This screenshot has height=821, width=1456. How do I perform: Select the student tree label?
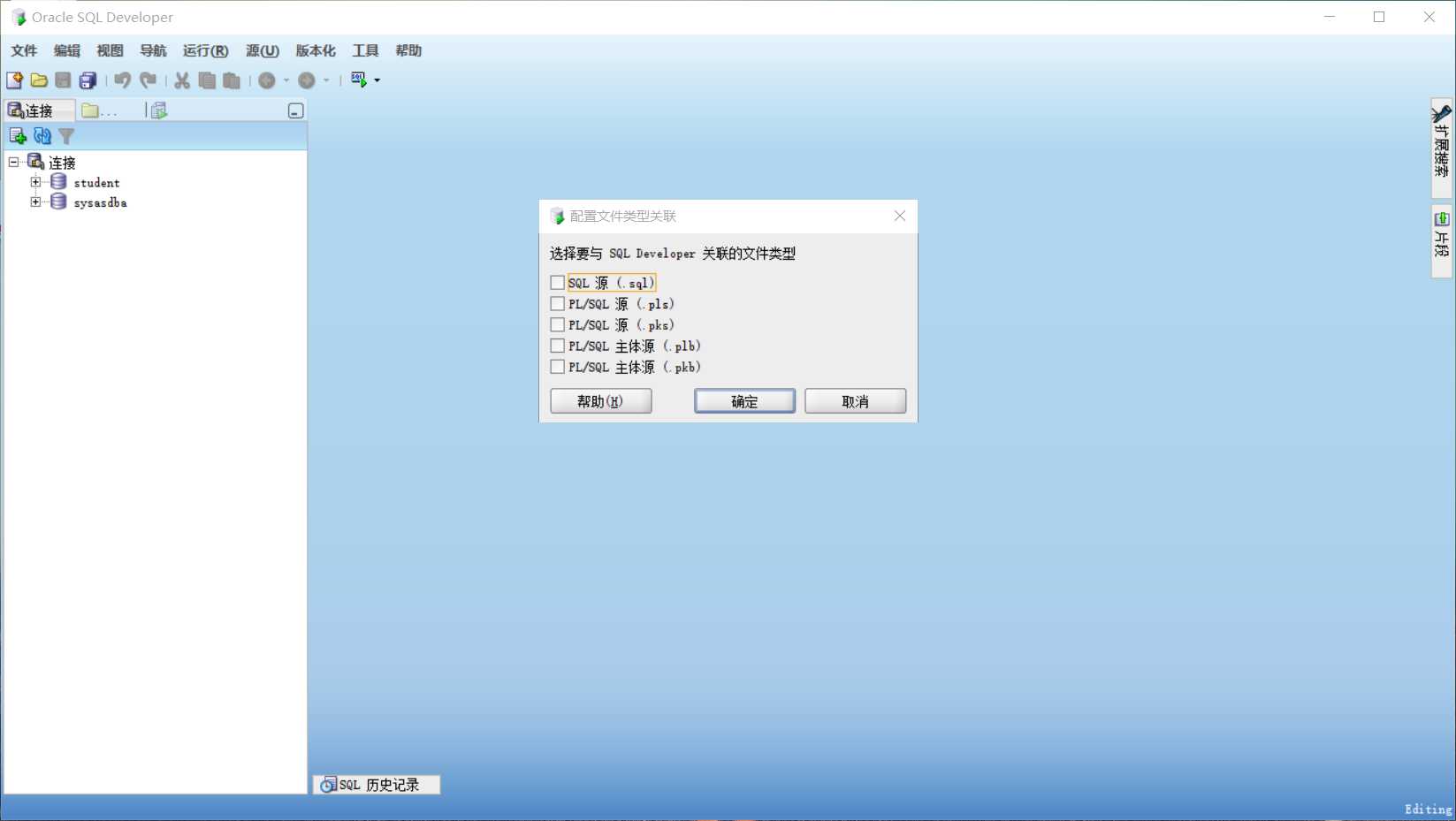(96, 183)
